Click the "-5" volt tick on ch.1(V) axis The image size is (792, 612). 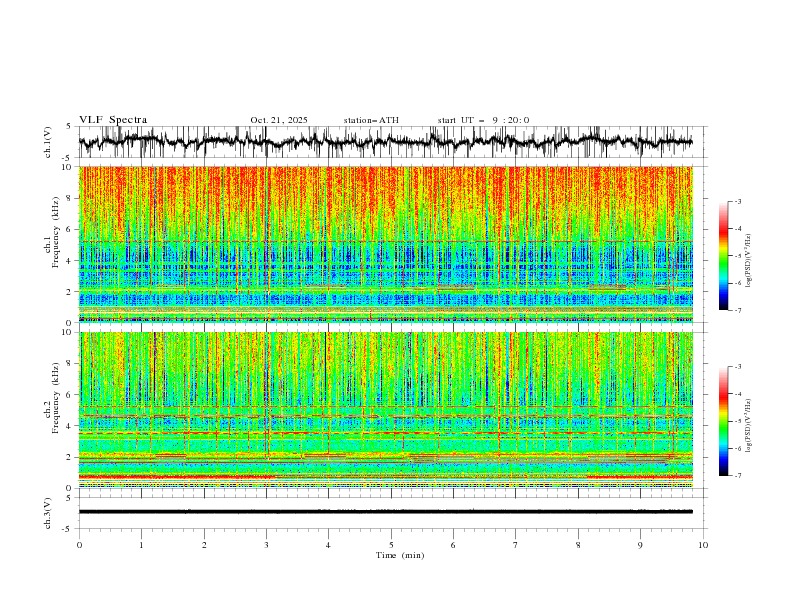click(68, 158)
